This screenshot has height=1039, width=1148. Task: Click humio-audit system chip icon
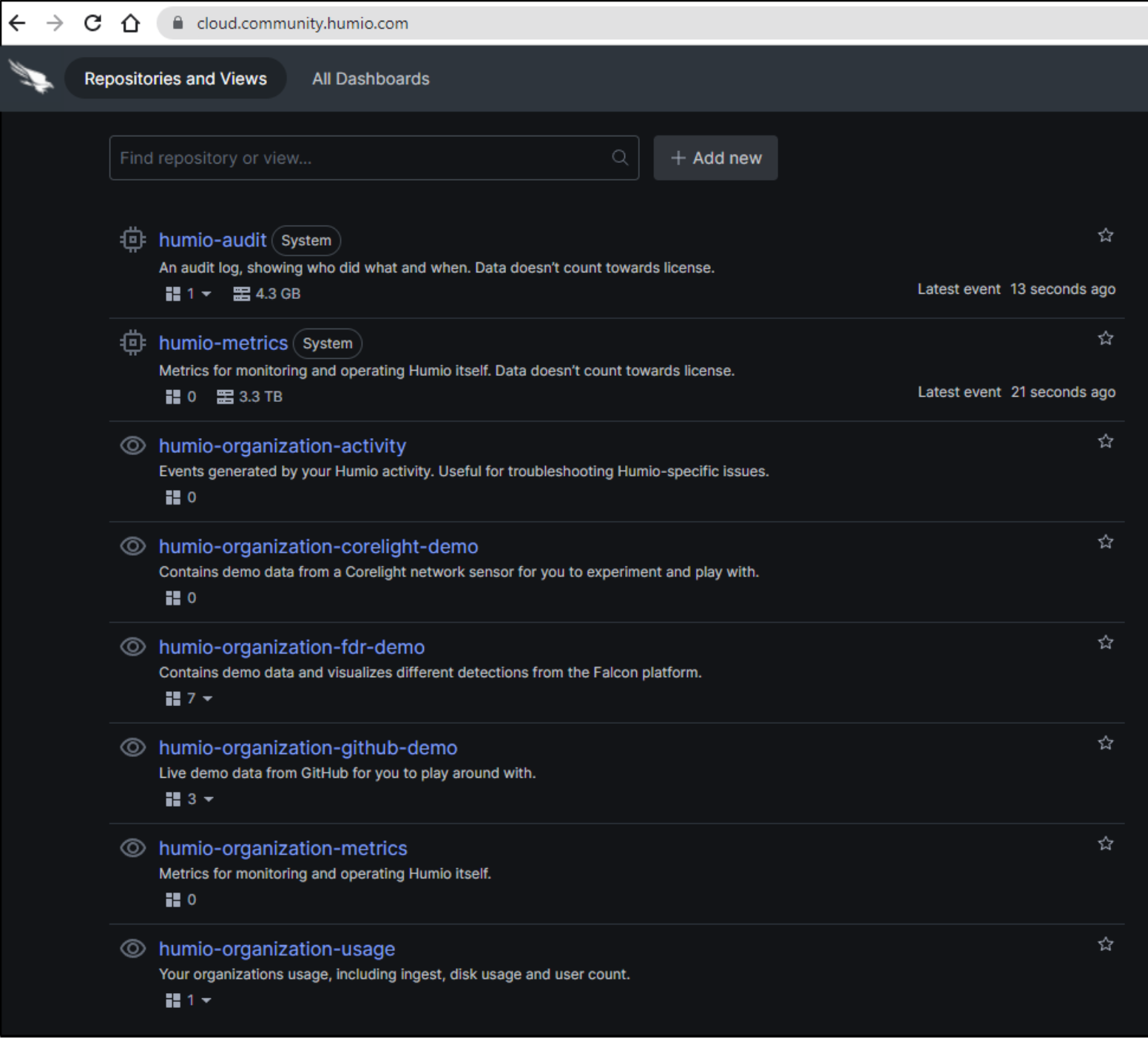133,240
